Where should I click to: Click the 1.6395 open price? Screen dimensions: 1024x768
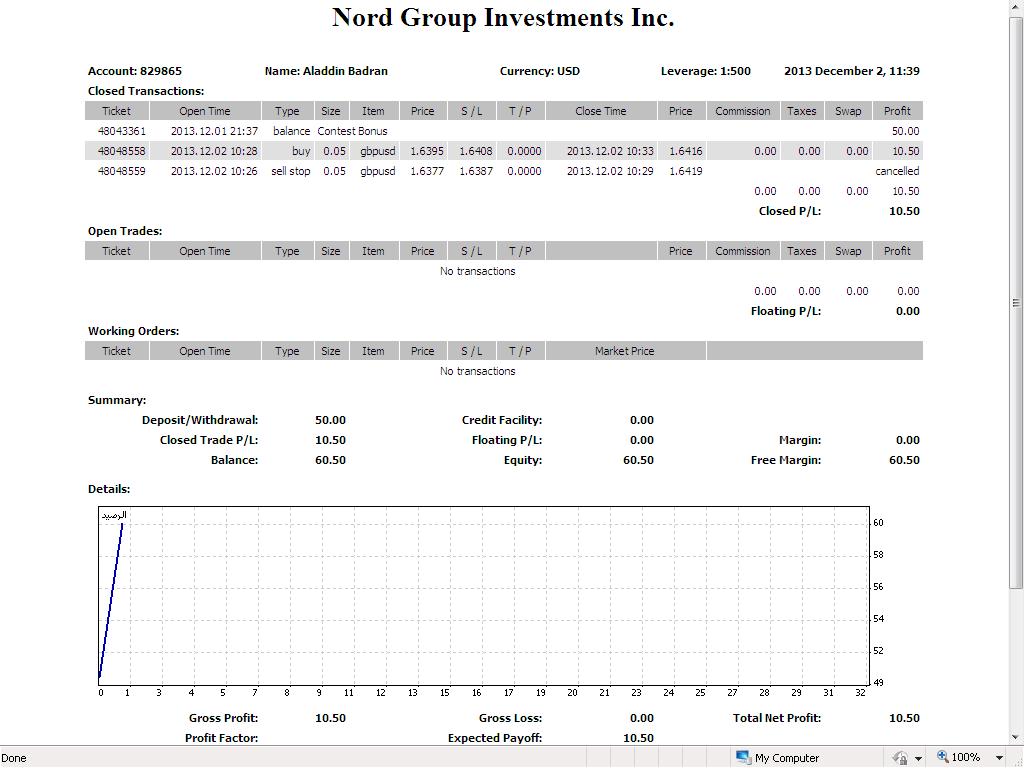[x=426, y=151]
